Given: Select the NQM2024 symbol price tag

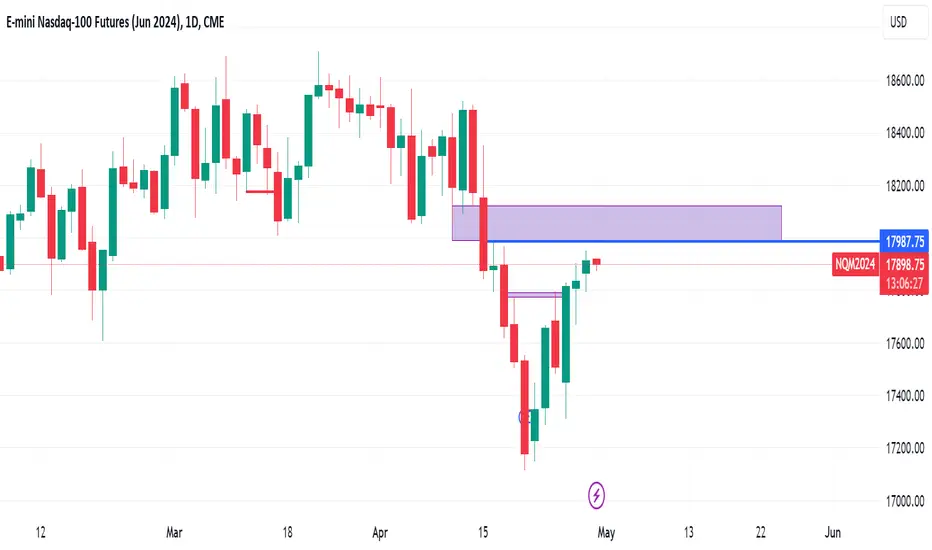Looking at the screenshot, I should tap(855, 264).
